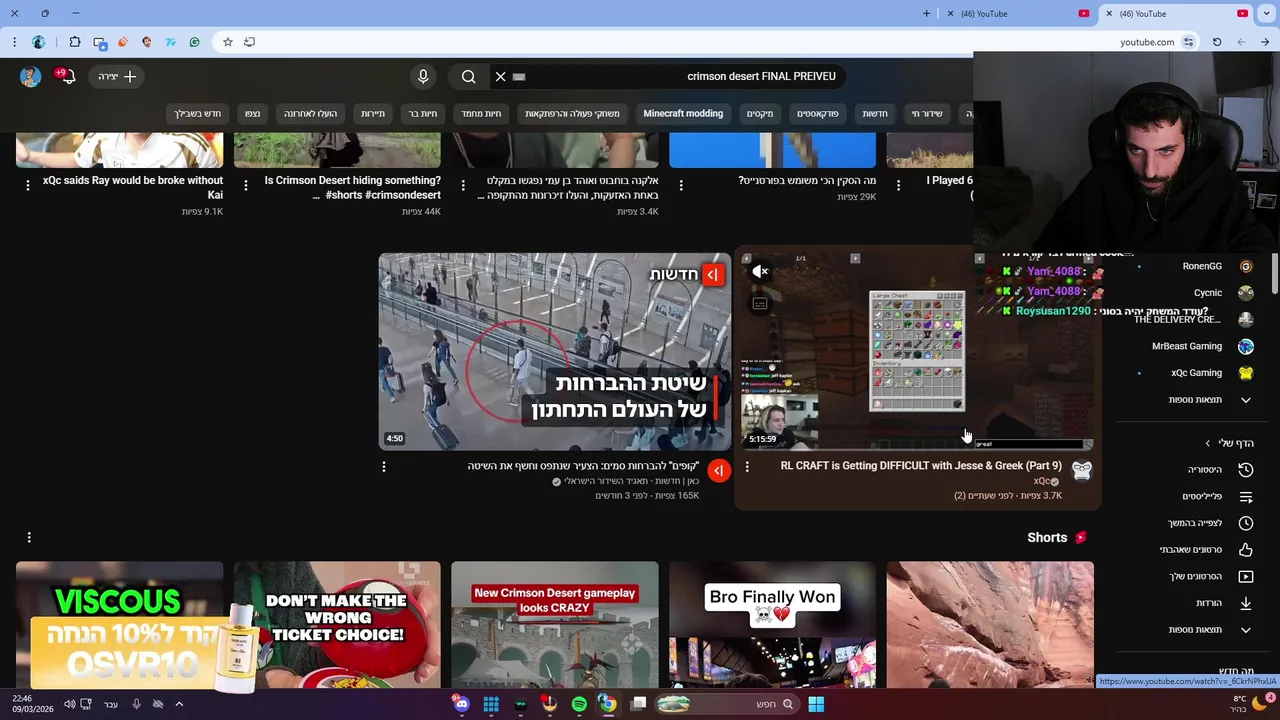This screenshot has width=1280, height=720.
Task: Open options for the I Played video
Action: pyautogui.click(x=898, y=185)
